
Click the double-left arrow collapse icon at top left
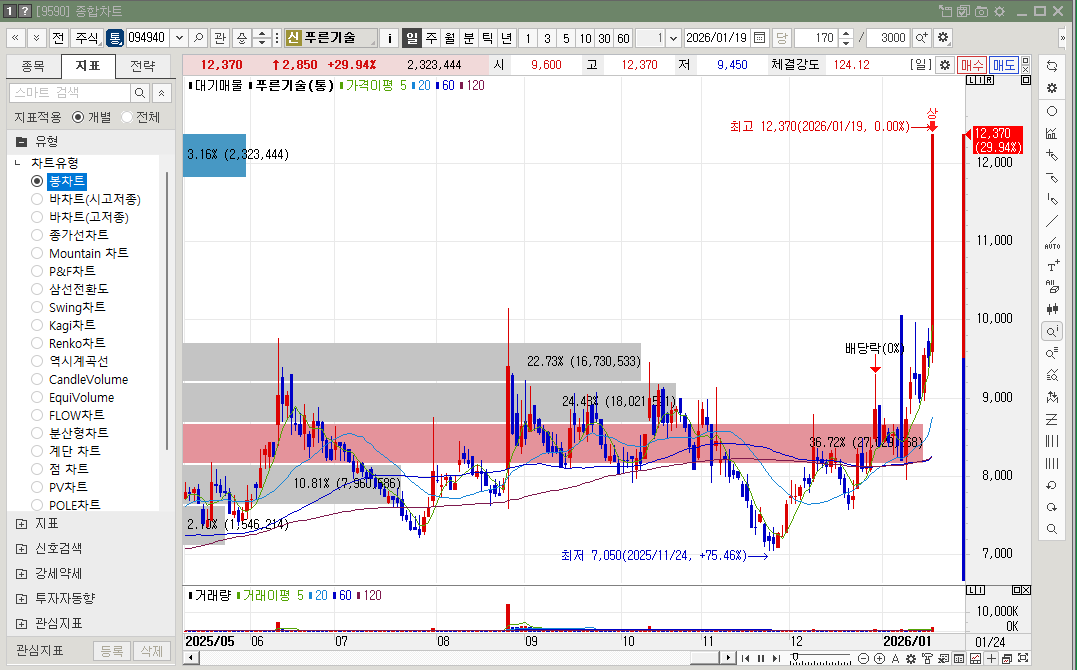tap(15, 38)
